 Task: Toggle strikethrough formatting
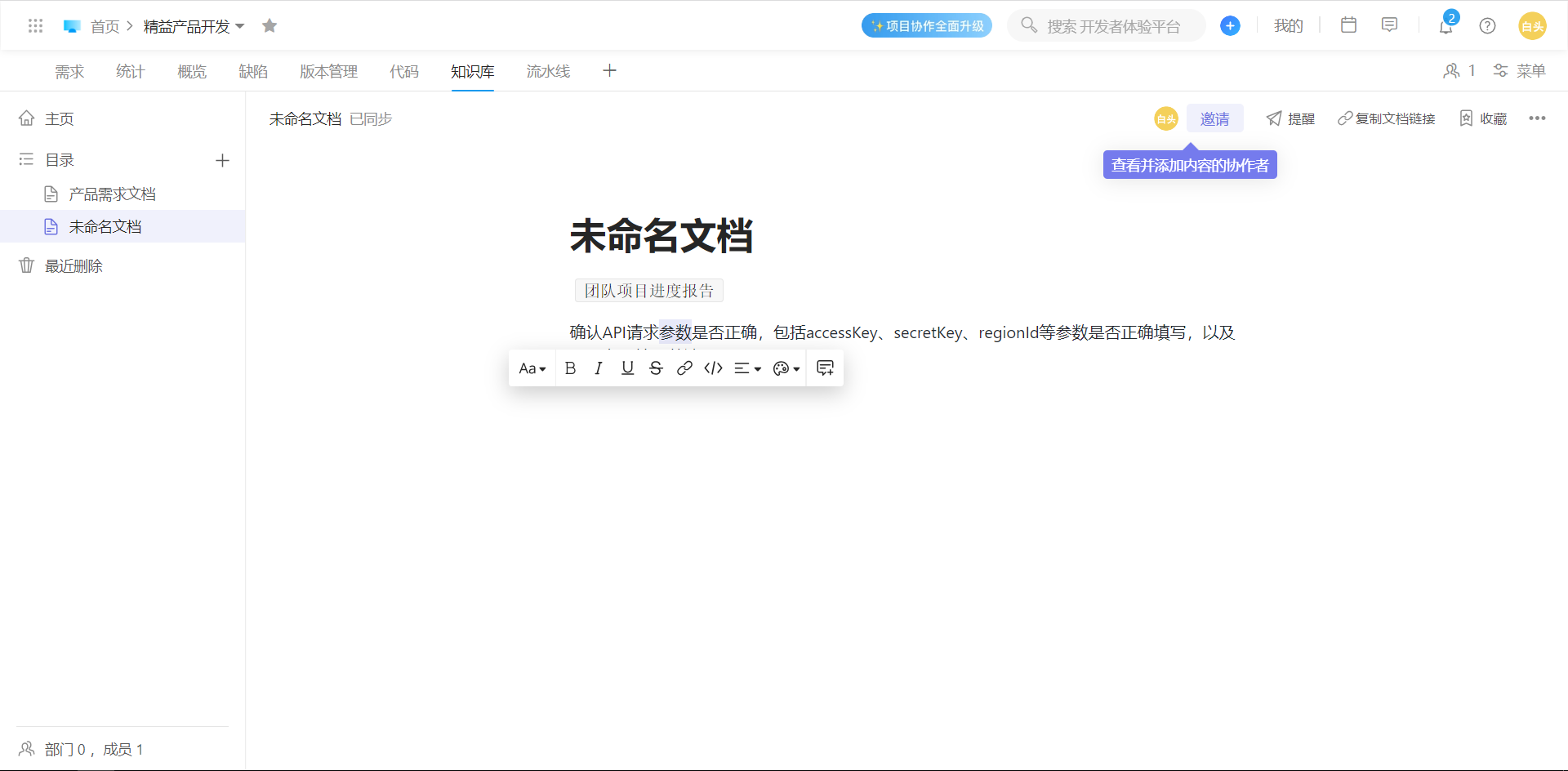pyautogui.click(x=656, y=368)
